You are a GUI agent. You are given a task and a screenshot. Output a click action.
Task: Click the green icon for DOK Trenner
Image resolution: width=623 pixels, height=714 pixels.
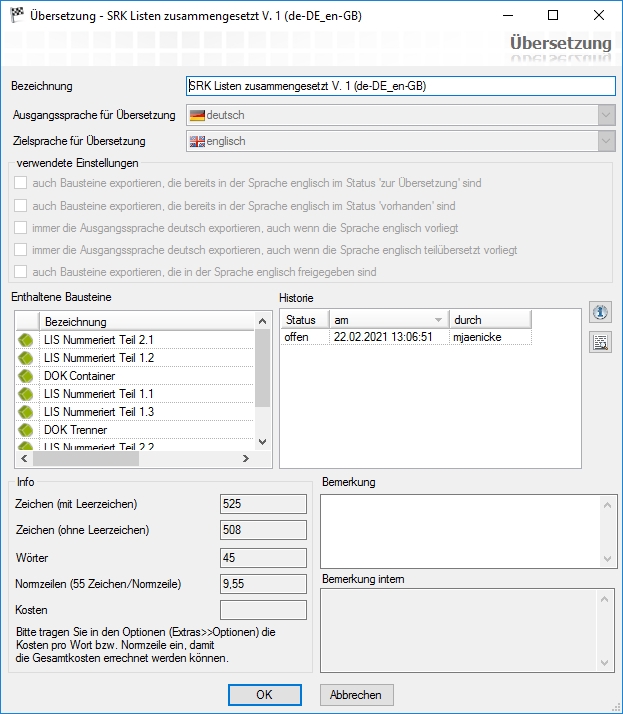click(26, 430)
